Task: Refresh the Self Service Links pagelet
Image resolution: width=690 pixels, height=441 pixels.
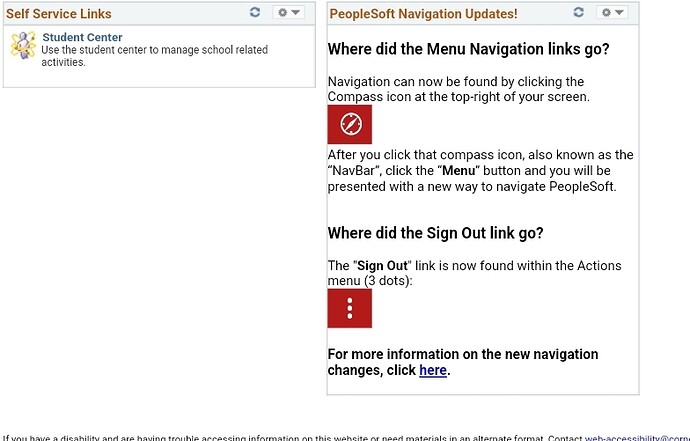Action: point(255,12)
